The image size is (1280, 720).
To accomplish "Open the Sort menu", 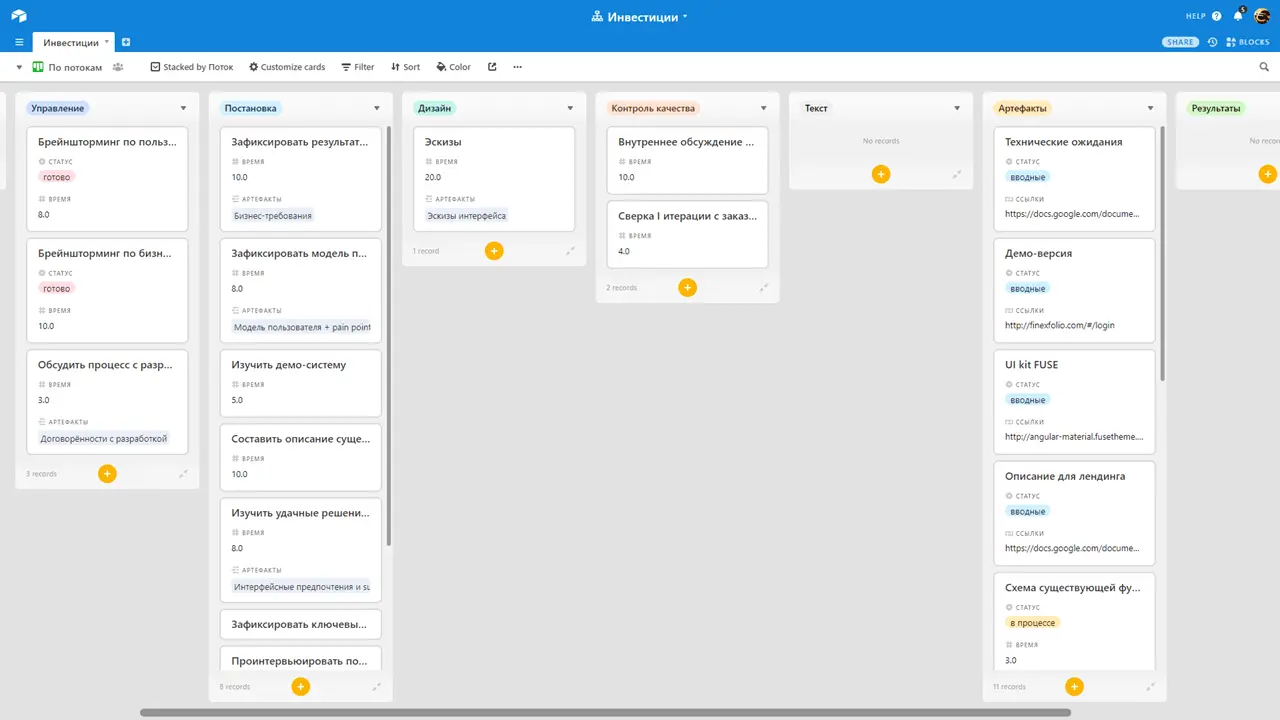I will tap(405, 67).
